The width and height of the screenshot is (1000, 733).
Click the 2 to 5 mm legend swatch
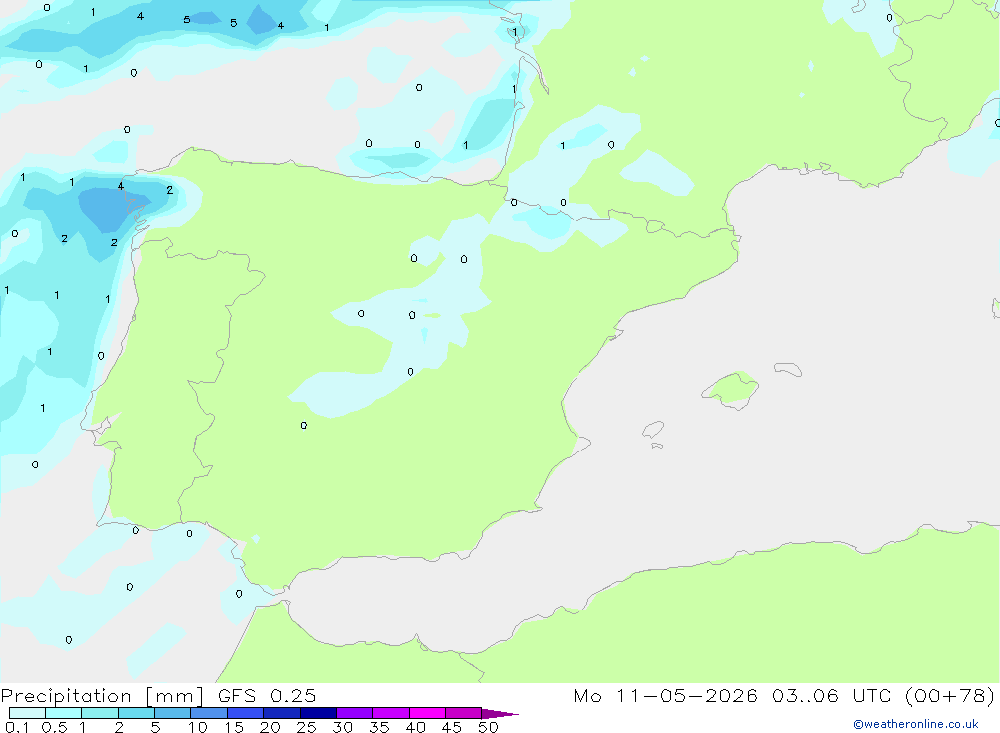click(136, 713)
